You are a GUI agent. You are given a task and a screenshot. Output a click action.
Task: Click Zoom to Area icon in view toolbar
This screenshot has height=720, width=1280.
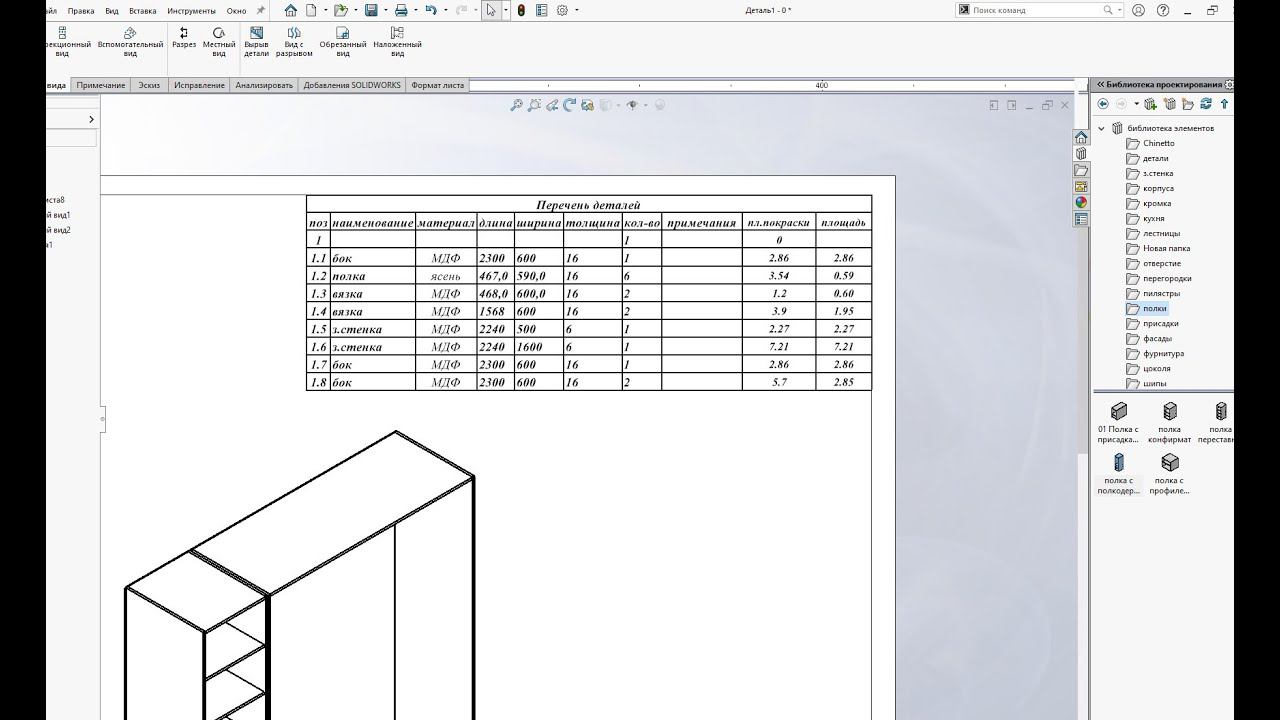(x=534, y=105)
